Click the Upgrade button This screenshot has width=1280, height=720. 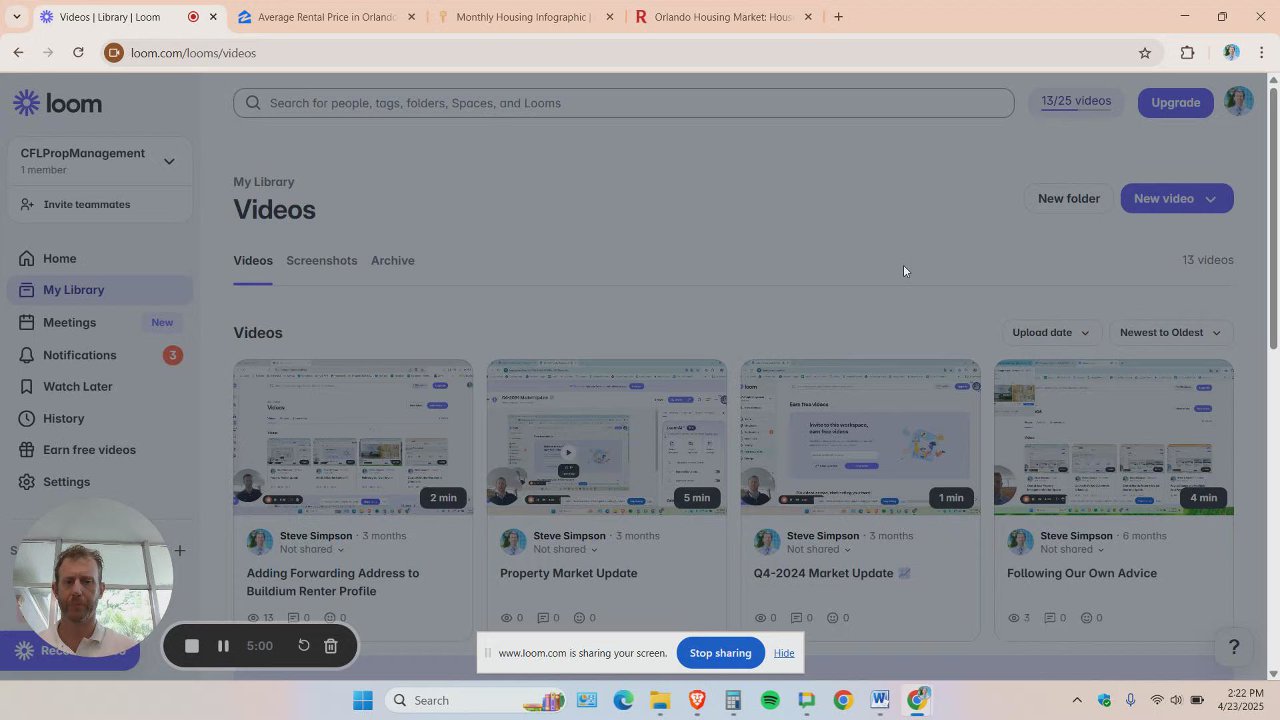pyautogui.click(x=1175, y=102)
